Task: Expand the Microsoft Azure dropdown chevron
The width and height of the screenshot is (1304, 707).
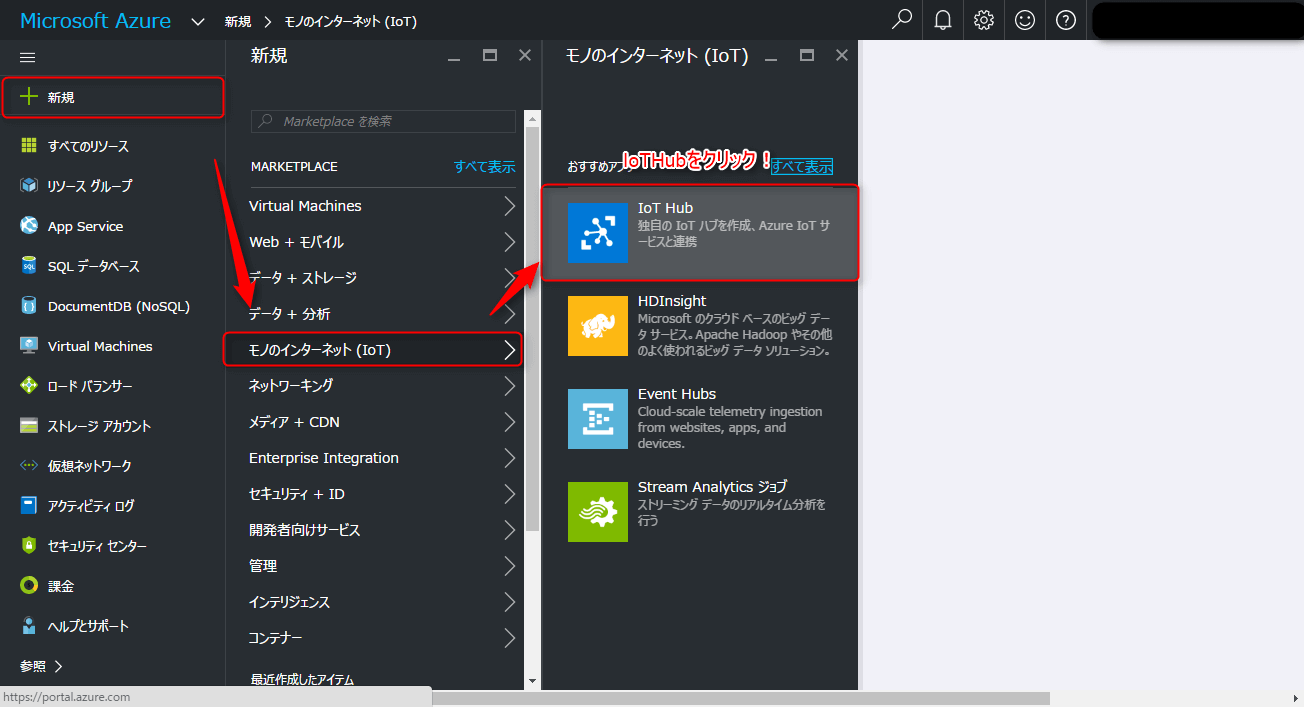Action: coord(198,21)
